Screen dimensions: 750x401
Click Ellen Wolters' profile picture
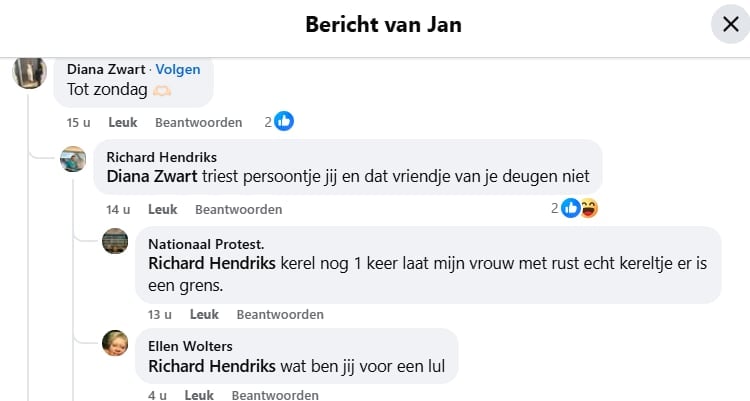[115, 344]
